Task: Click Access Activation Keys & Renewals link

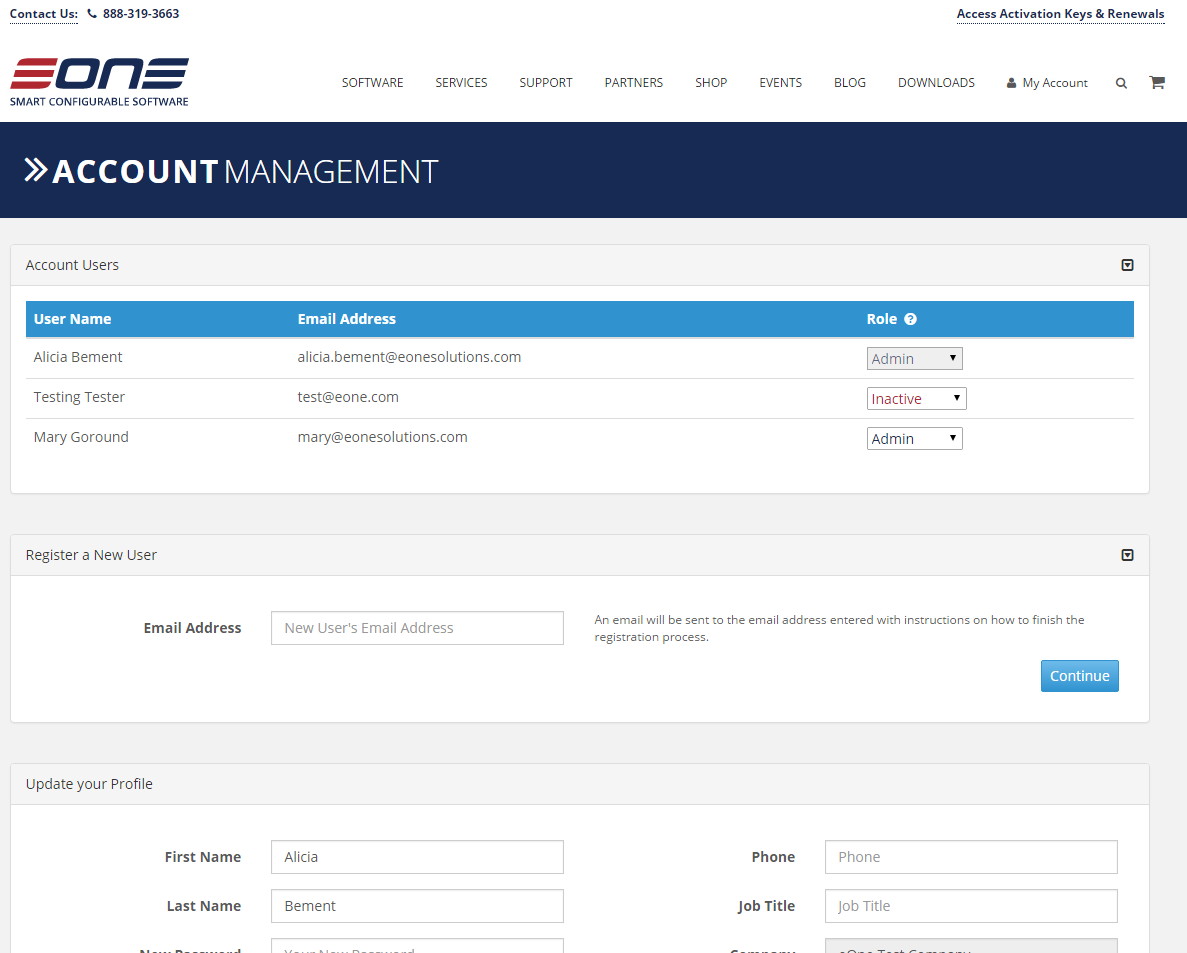Action: tap(1061, 14)
